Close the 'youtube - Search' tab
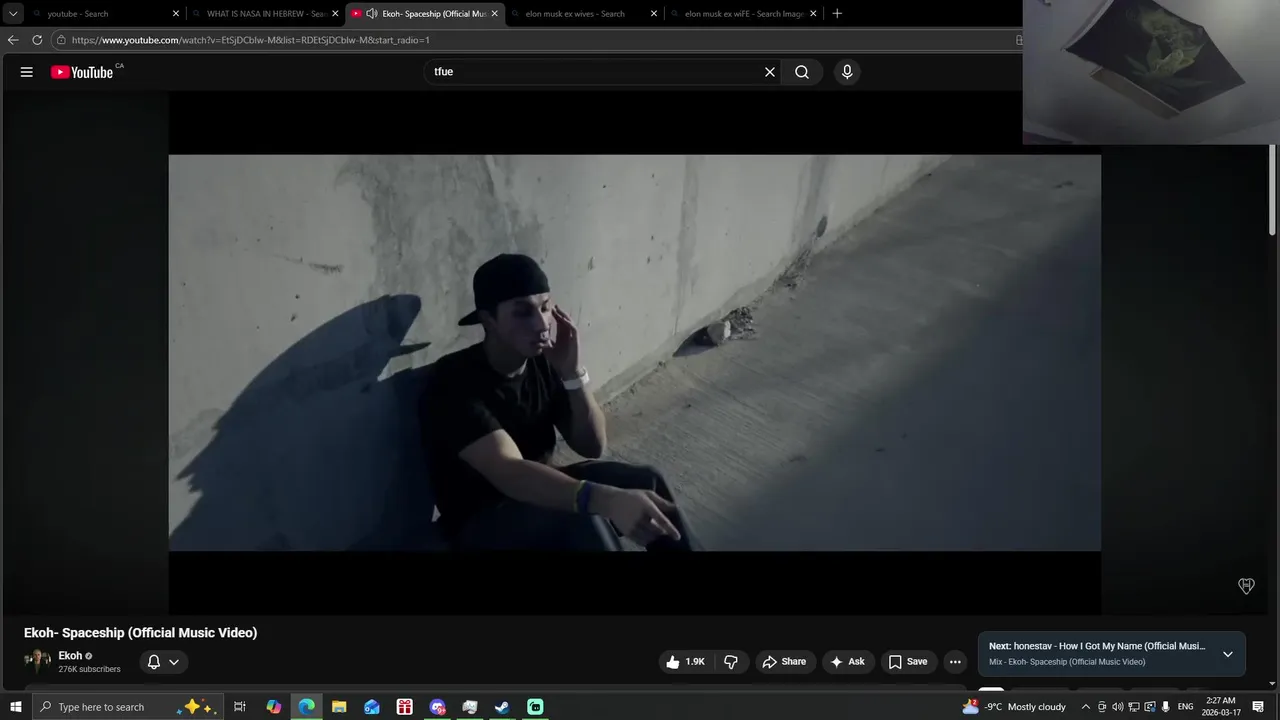This screenshot has height=720, width=1280. pos(176,14)
